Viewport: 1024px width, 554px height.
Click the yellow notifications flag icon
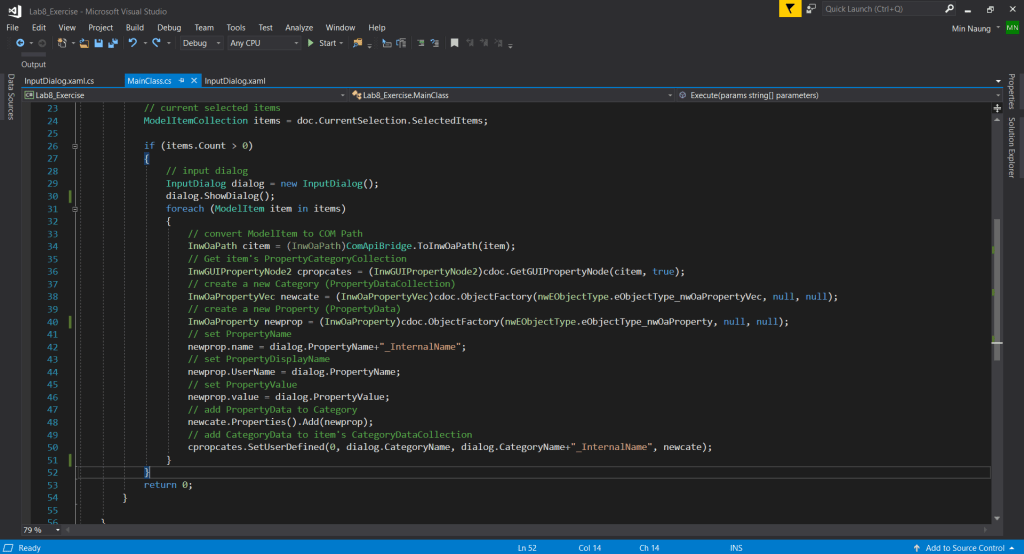[792, 9]
